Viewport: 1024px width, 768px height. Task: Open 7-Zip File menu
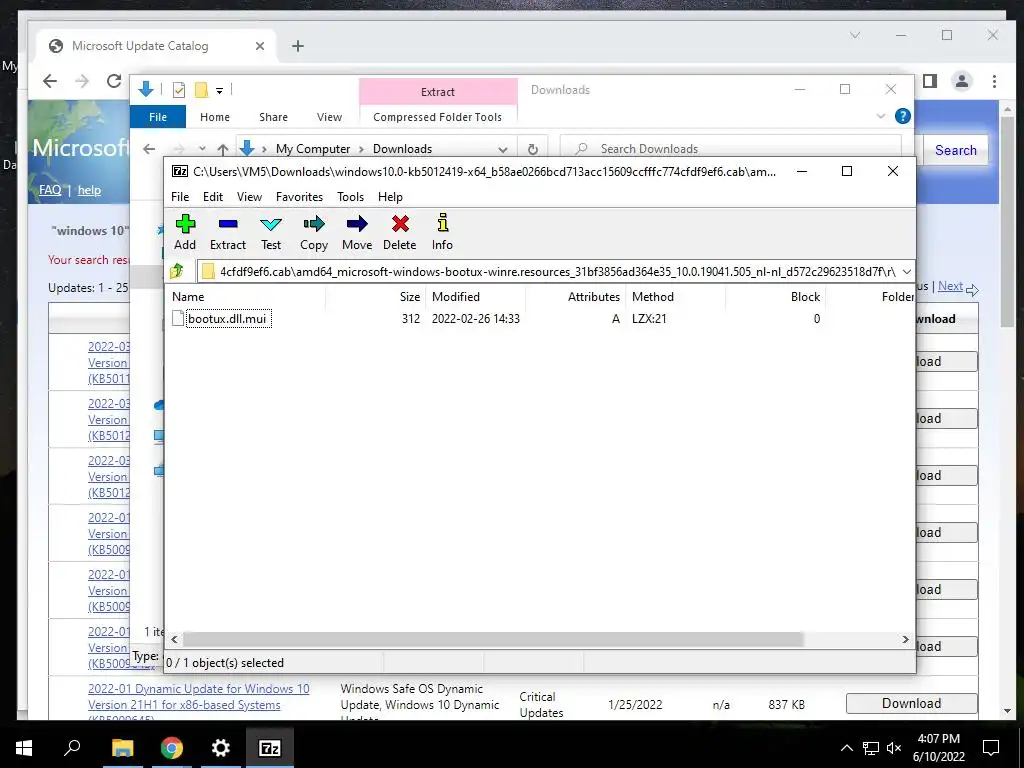[x=180, y=197]
